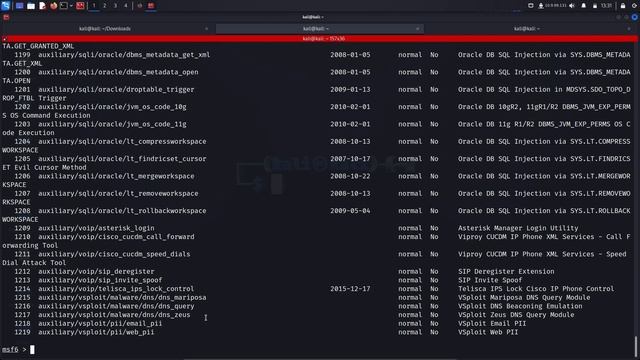Close the rightmost terminal tab
Viewport: 640px width, 360px height.
tap(629, 29)
